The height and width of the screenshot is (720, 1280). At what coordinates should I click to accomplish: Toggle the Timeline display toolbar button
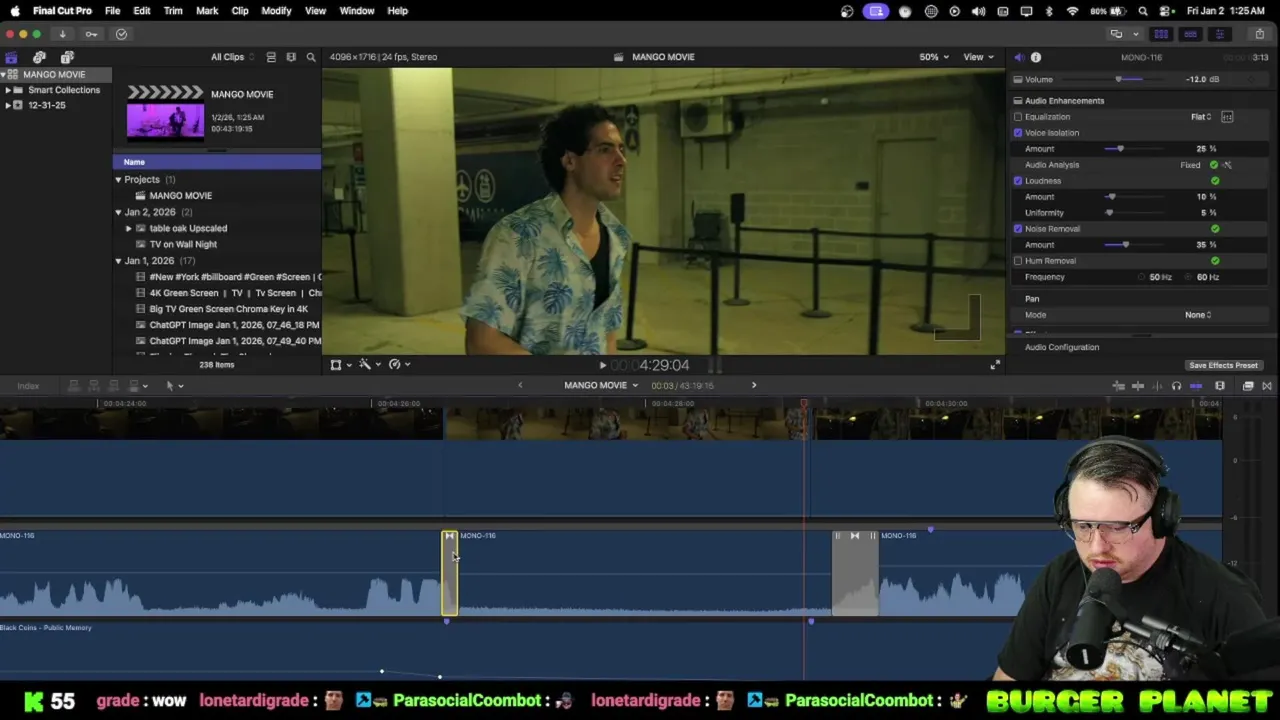point(1190,34)
